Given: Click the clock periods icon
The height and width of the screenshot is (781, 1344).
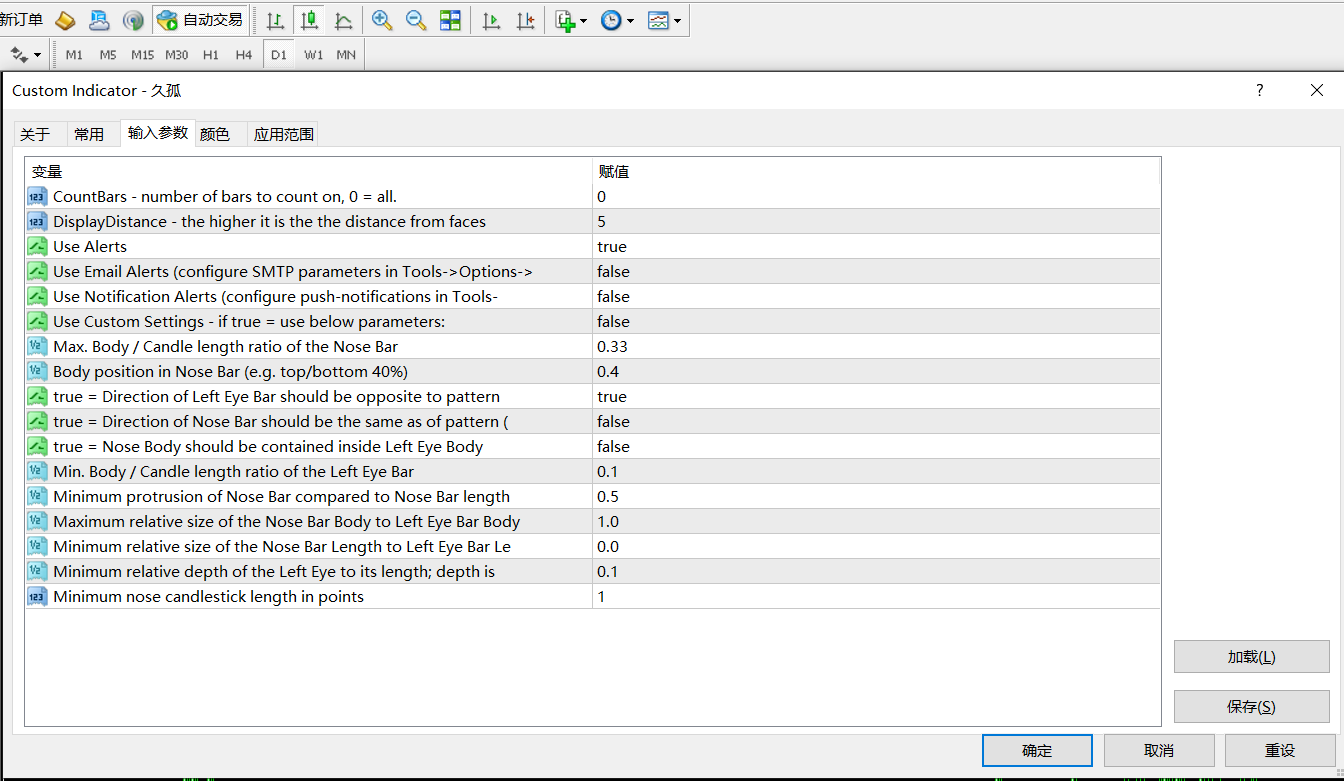Looking at the screenshot, I should tap(611, 20).
